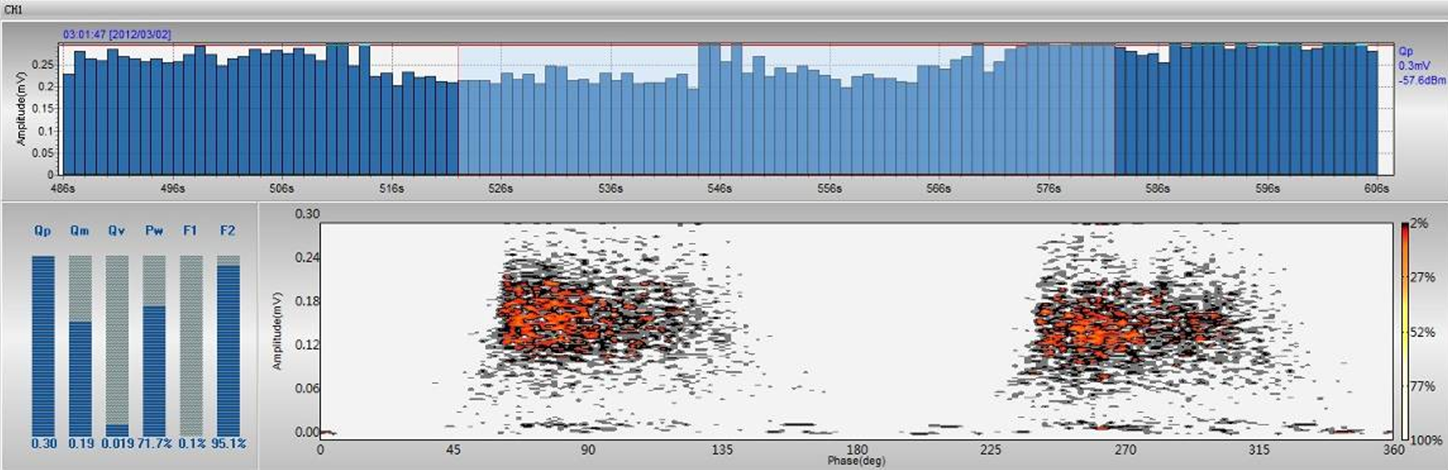Click the 0.12 amplitude label on phase plot
Viewport: 1448px width, 470px height.
tap(305, 344)
